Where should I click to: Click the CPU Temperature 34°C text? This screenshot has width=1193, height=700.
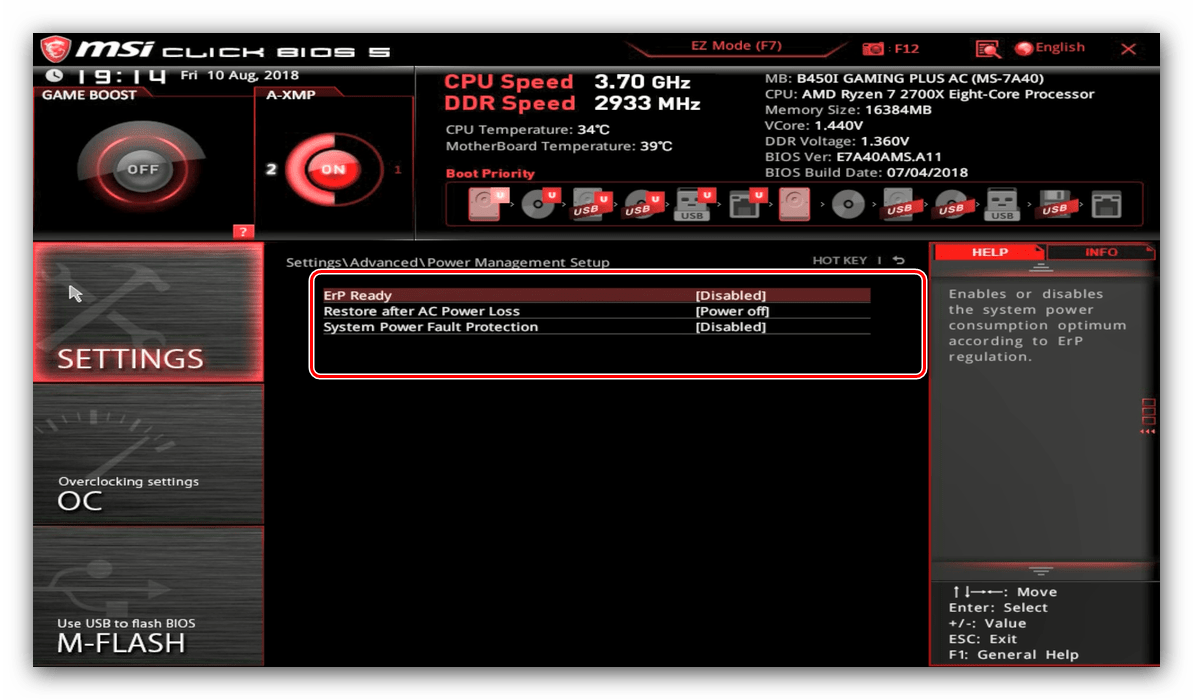tap(527, 129)
